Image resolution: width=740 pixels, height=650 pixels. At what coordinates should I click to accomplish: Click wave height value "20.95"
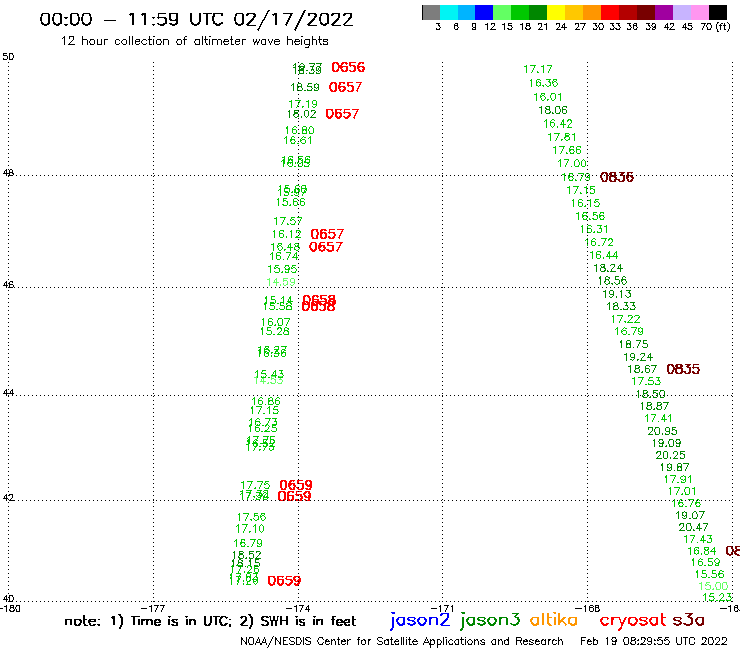662,431
